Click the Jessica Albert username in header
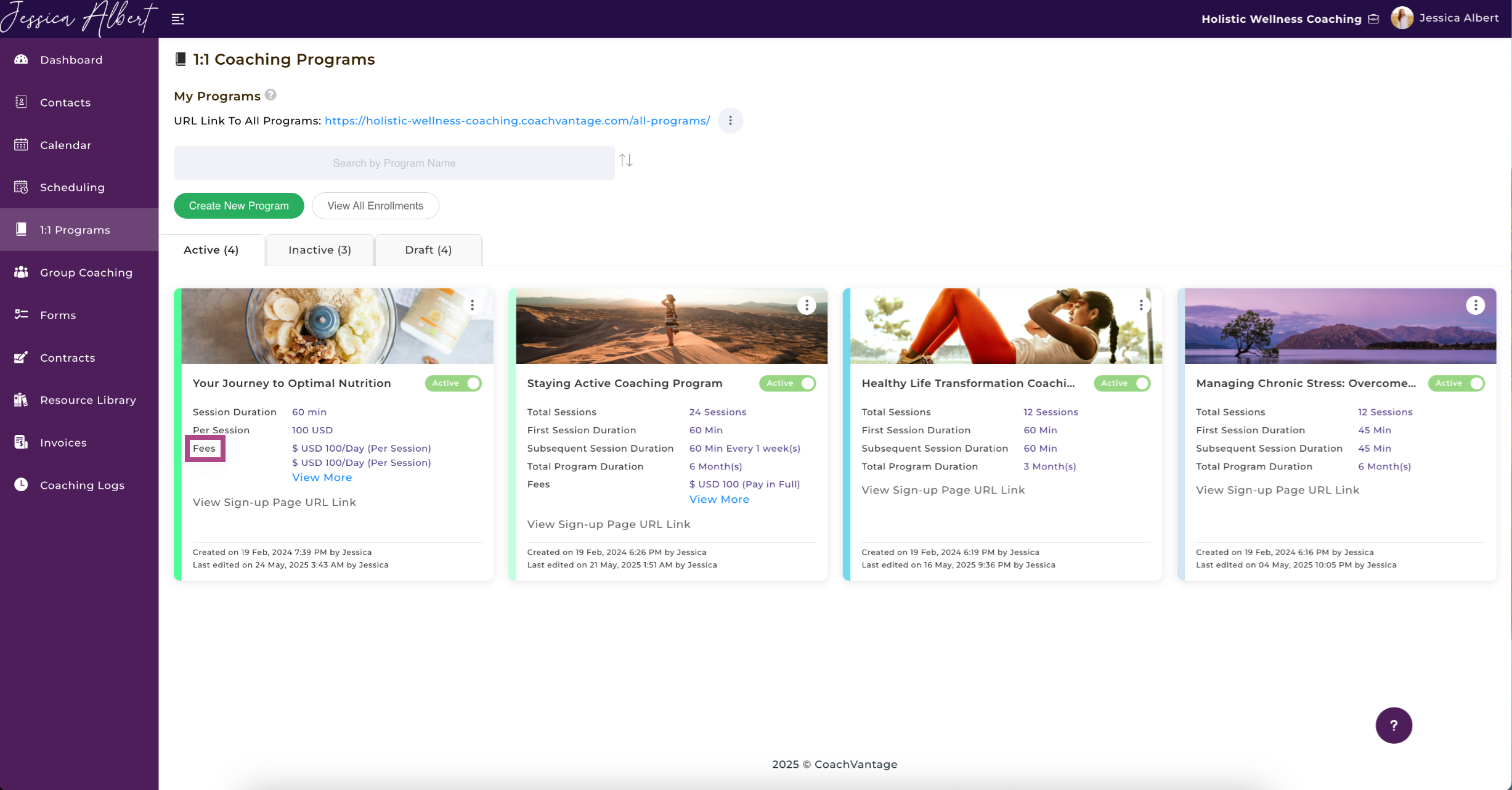The height and width of the screenshot is (790, 1512). click(x=1458, y=18)
